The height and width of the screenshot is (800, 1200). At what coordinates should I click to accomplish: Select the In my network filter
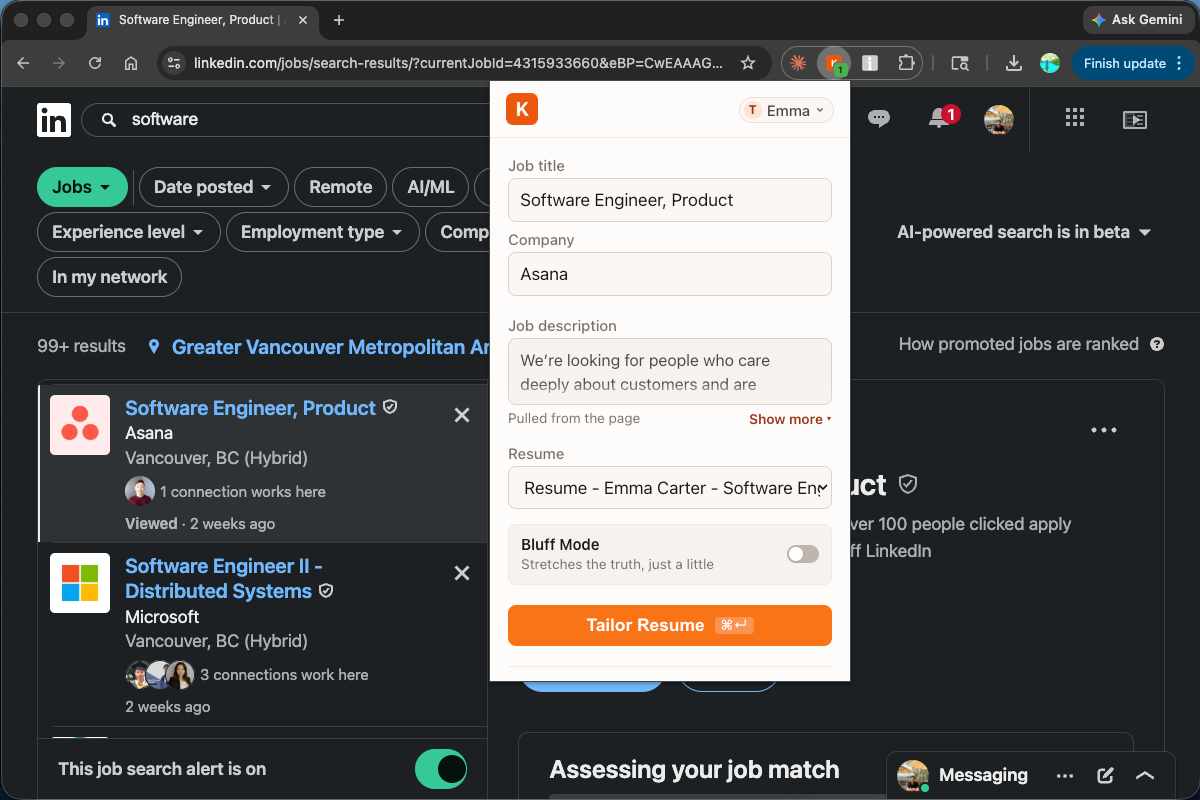109,277
